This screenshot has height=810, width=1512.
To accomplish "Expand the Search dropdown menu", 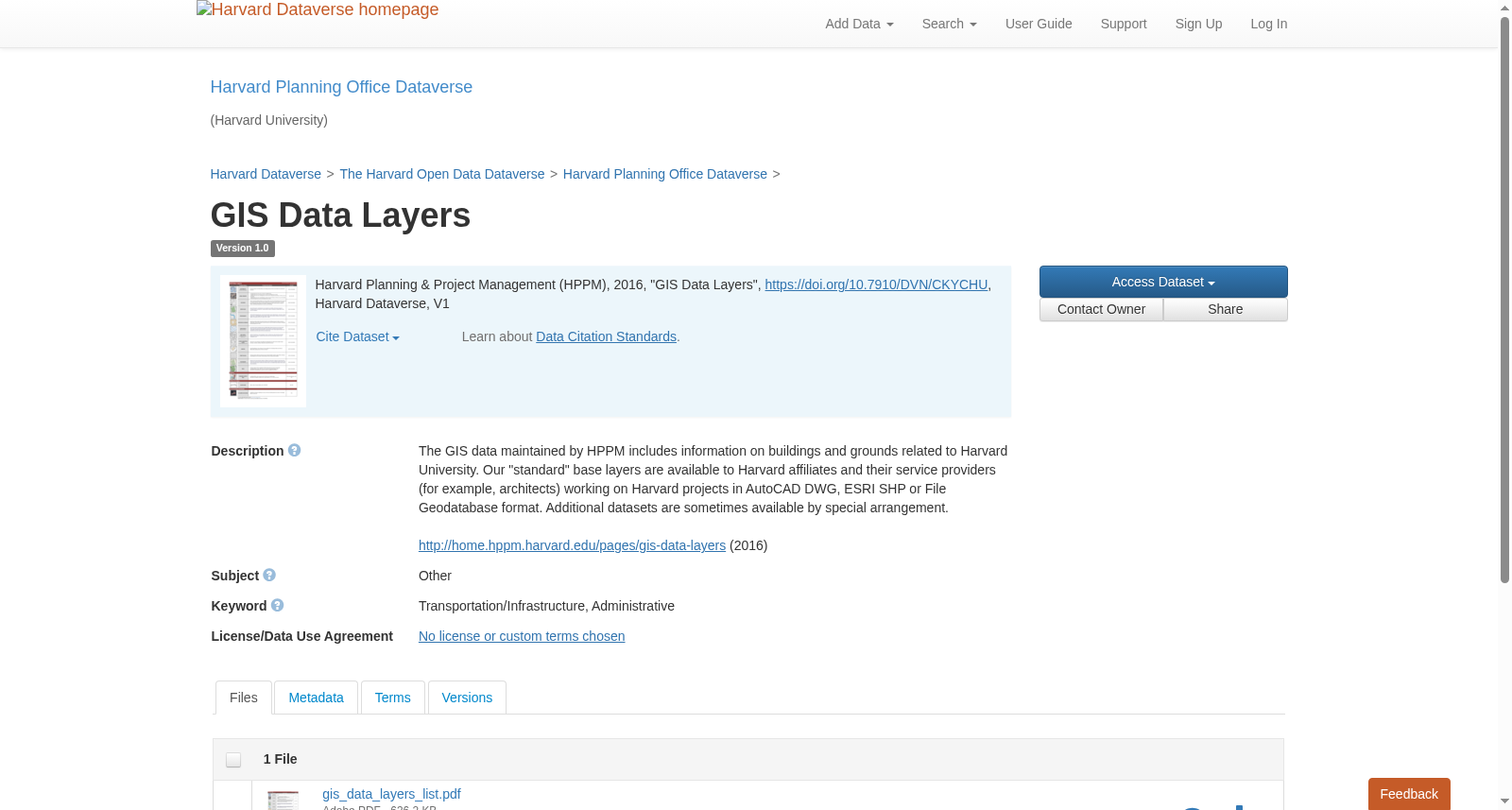I will (949, 24).
